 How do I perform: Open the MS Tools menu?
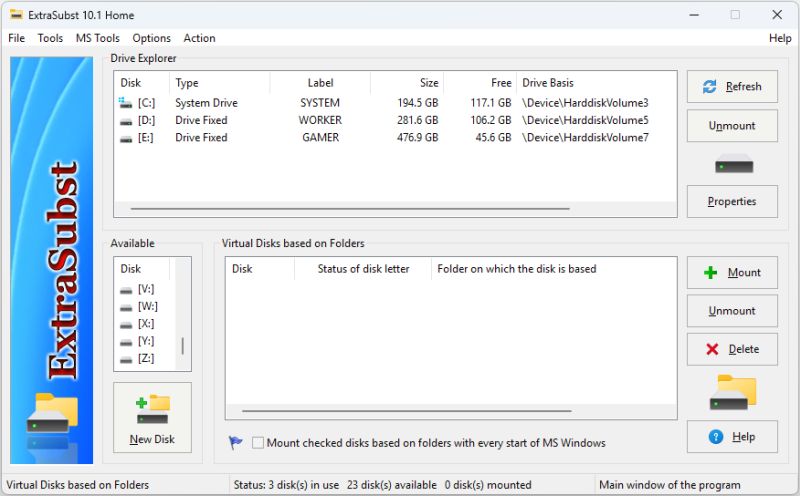(97, 38)
